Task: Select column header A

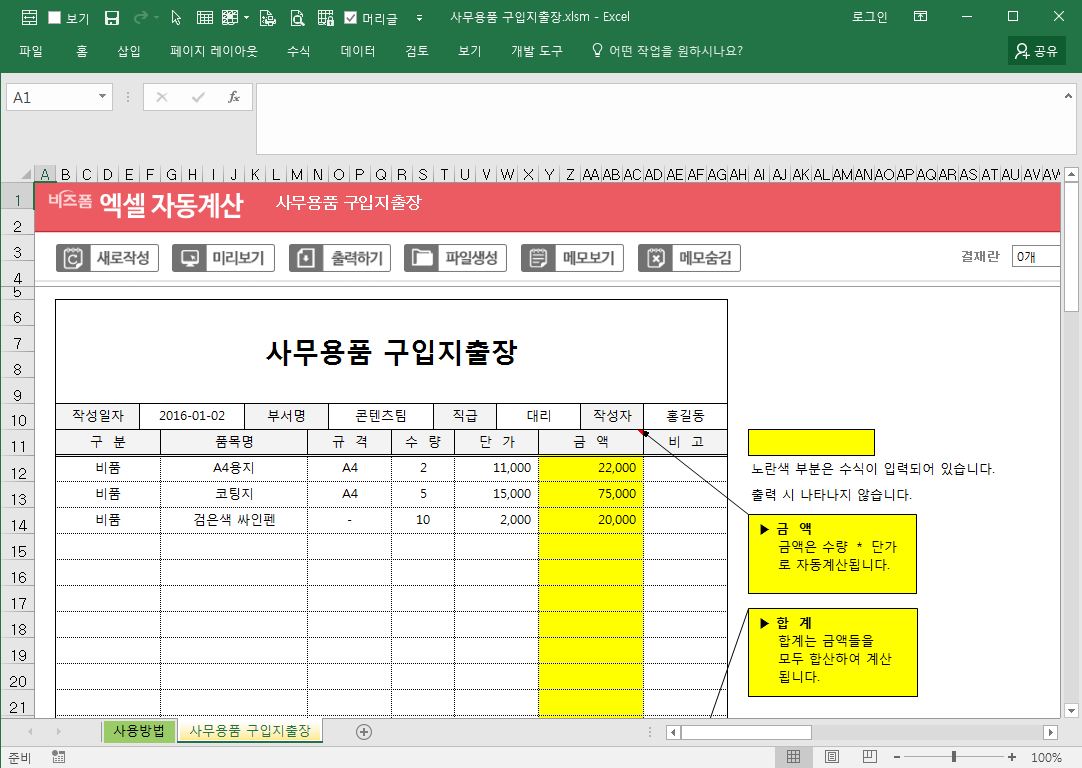Action: point(44,175)
